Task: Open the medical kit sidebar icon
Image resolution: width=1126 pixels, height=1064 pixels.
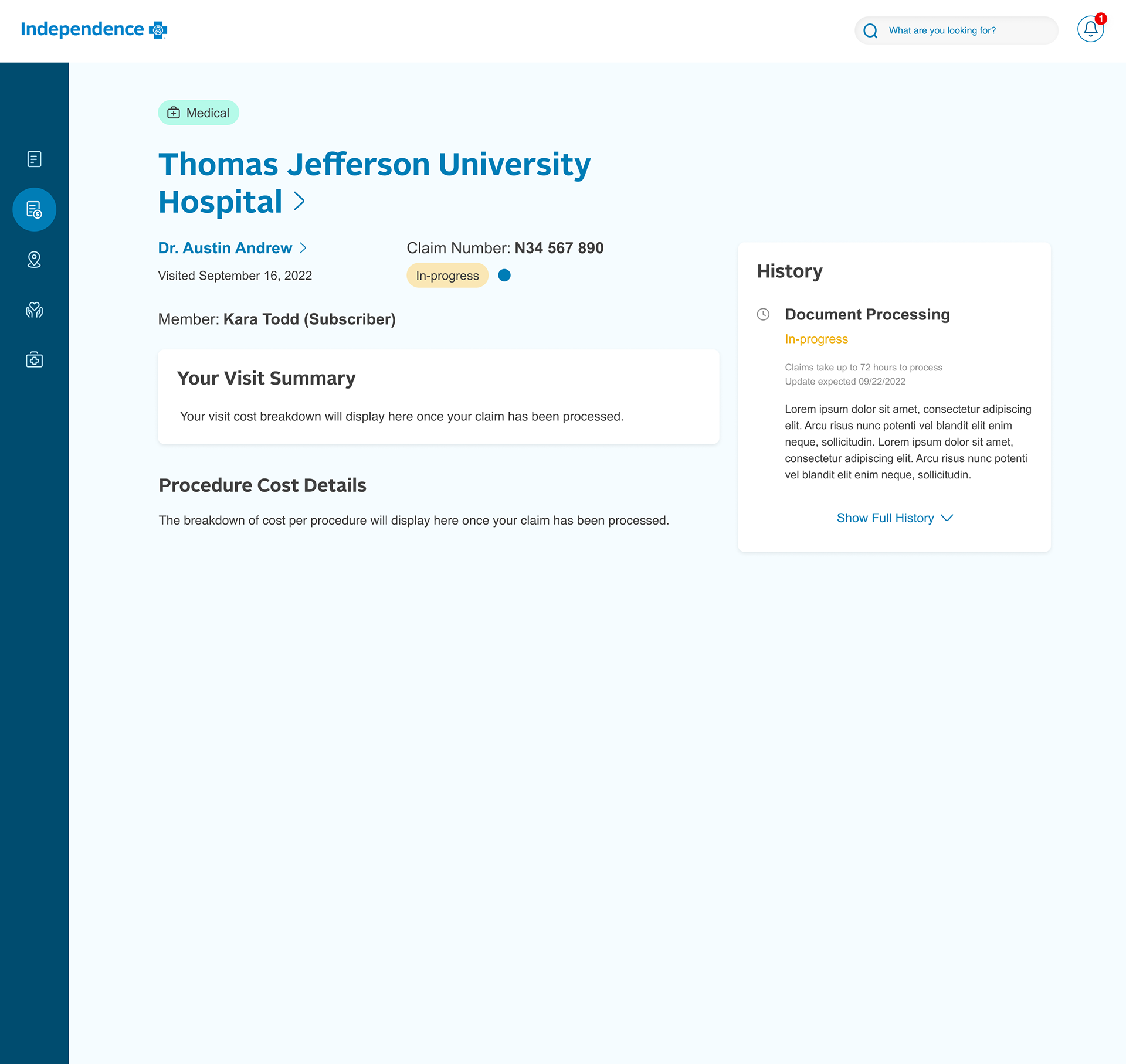Action: pos(34,359)
